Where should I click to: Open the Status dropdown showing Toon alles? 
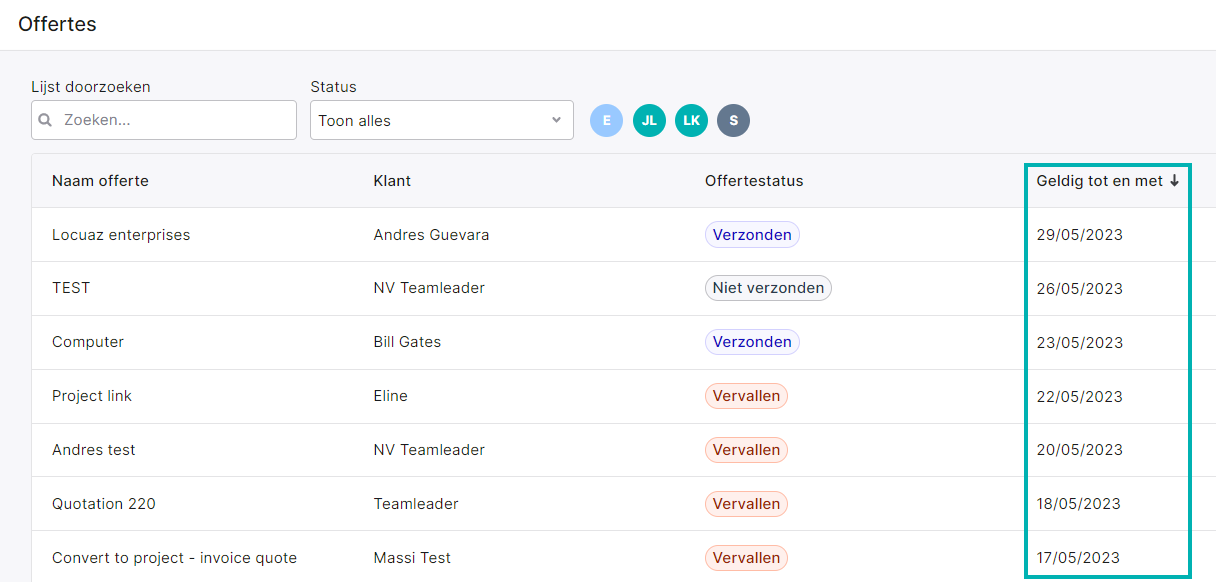(x=442, y=120)
